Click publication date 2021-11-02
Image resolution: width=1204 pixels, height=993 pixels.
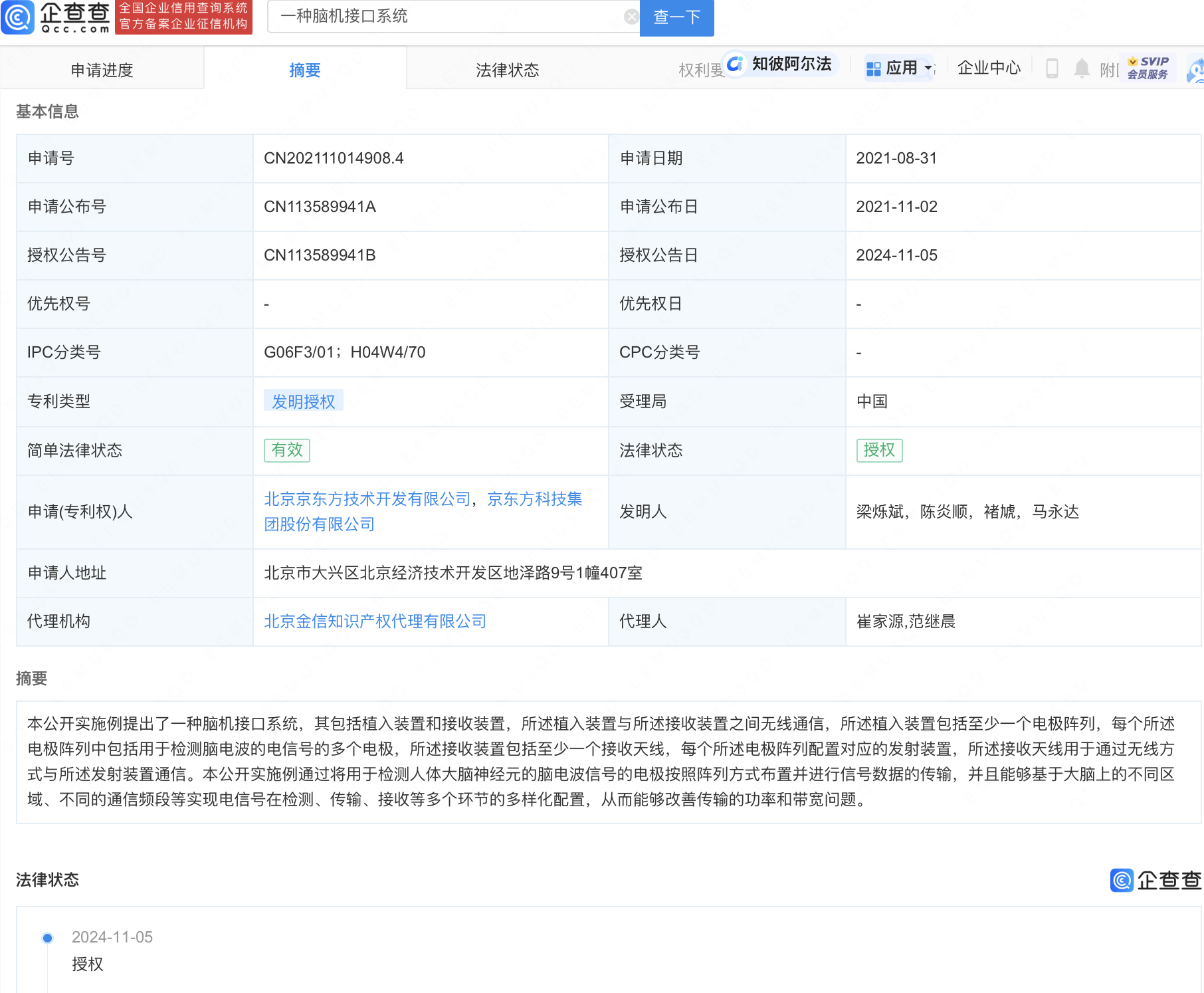(x=896, y=207)
